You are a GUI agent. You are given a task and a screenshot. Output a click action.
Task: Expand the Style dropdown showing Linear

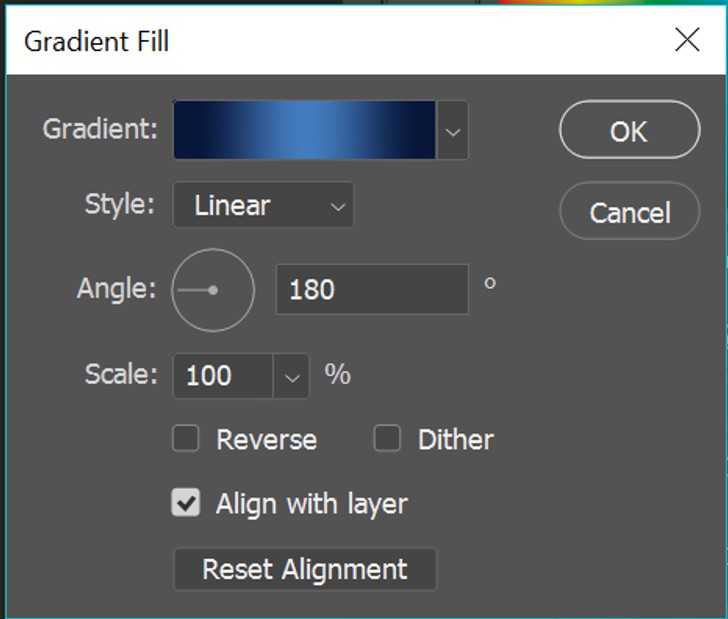[x=263, y=206]
